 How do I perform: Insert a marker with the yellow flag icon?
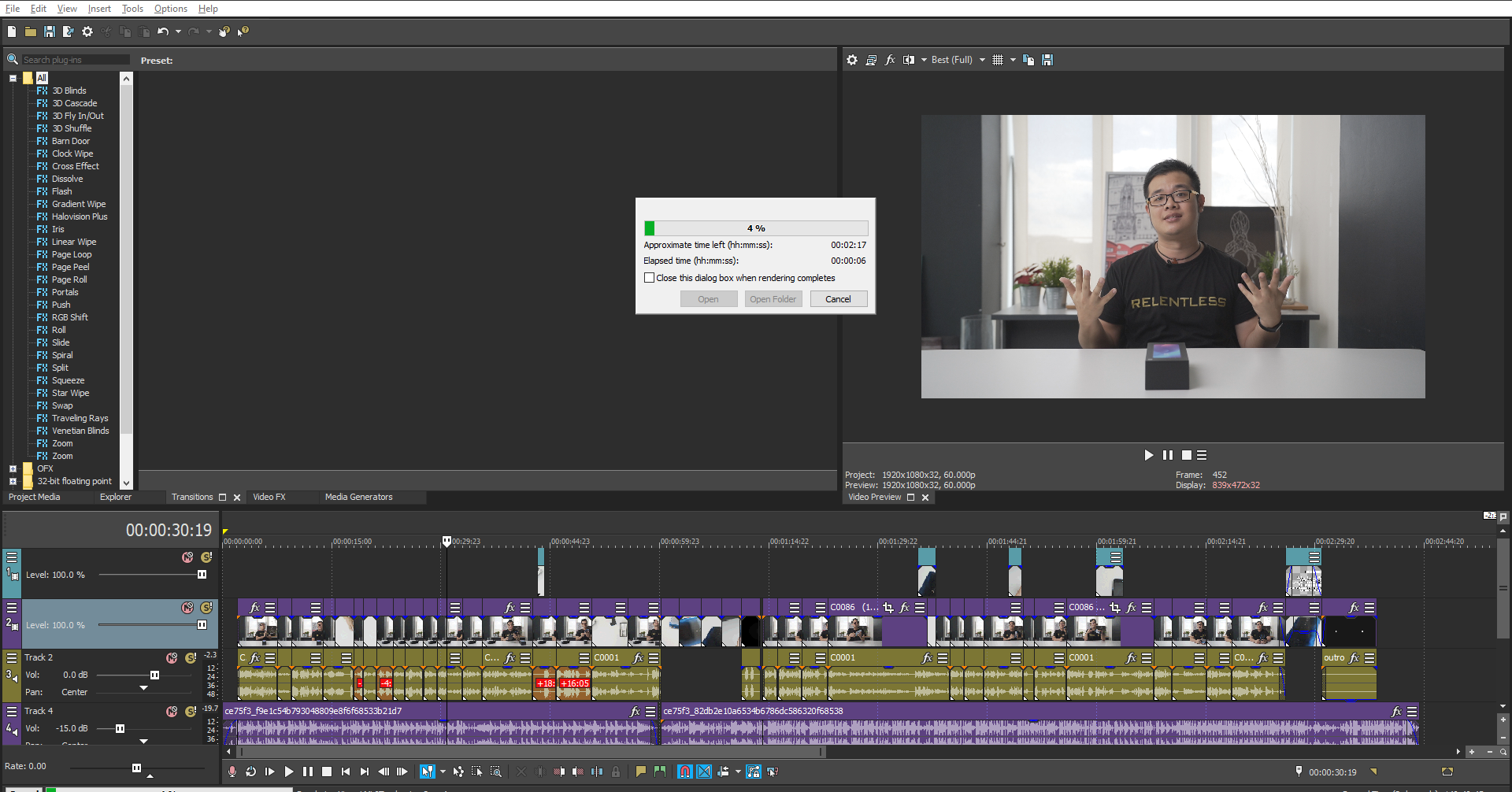click(x=641, y=772)
